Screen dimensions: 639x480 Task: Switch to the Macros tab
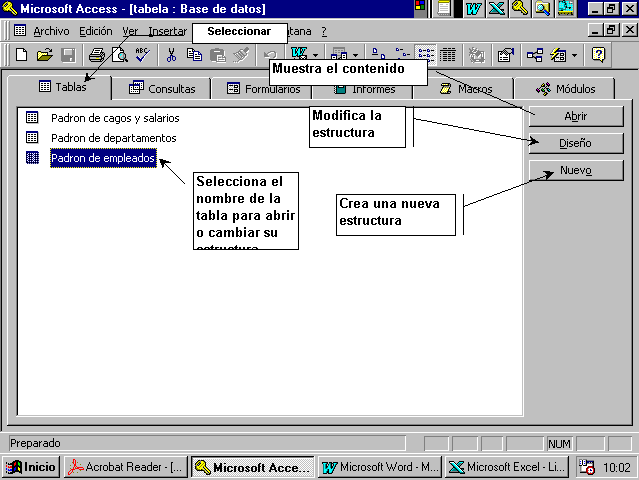[x=465, y=88]
